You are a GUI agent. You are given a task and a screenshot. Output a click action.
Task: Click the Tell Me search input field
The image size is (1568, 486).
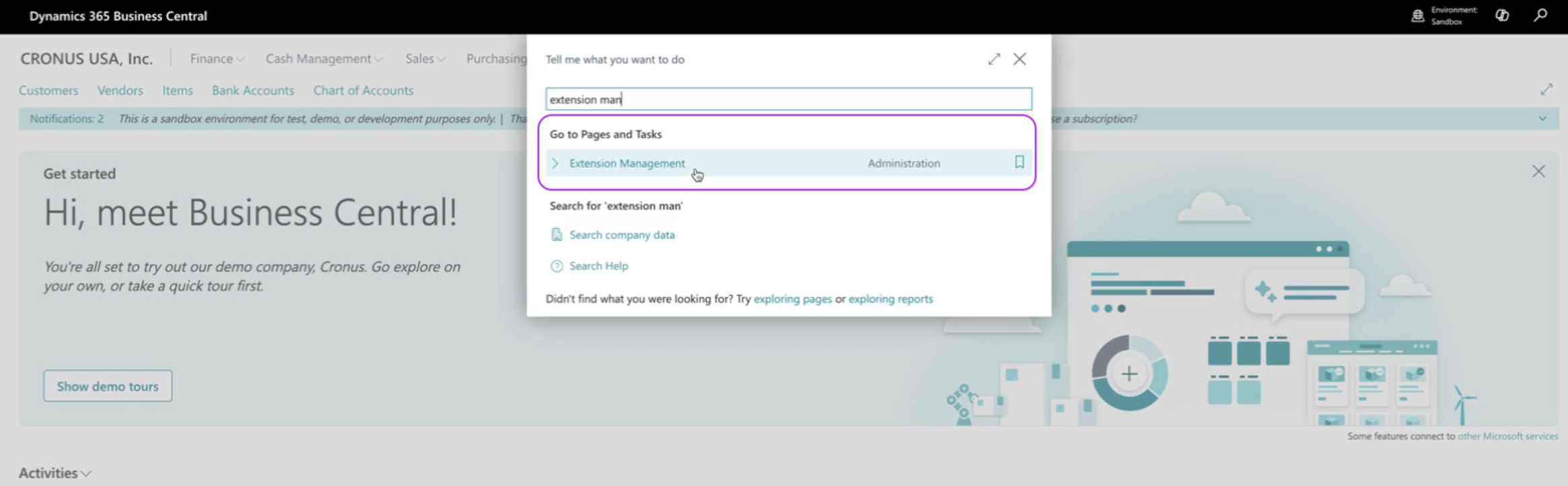(789, 99)
